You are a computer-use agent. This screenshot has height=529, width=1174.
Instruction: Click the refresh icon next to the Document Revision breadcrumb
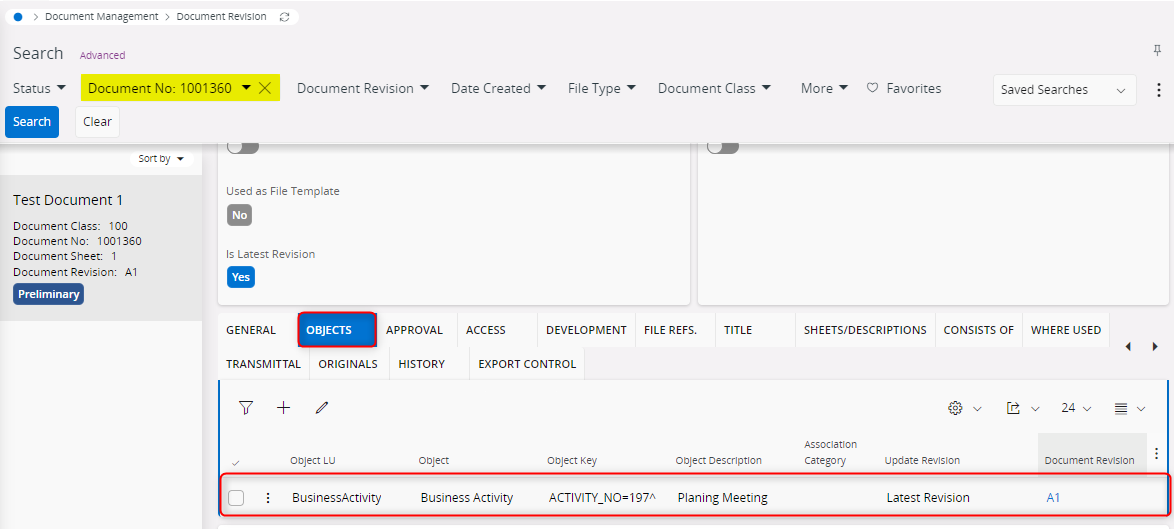pyautogui.click(x=284, y=16)
